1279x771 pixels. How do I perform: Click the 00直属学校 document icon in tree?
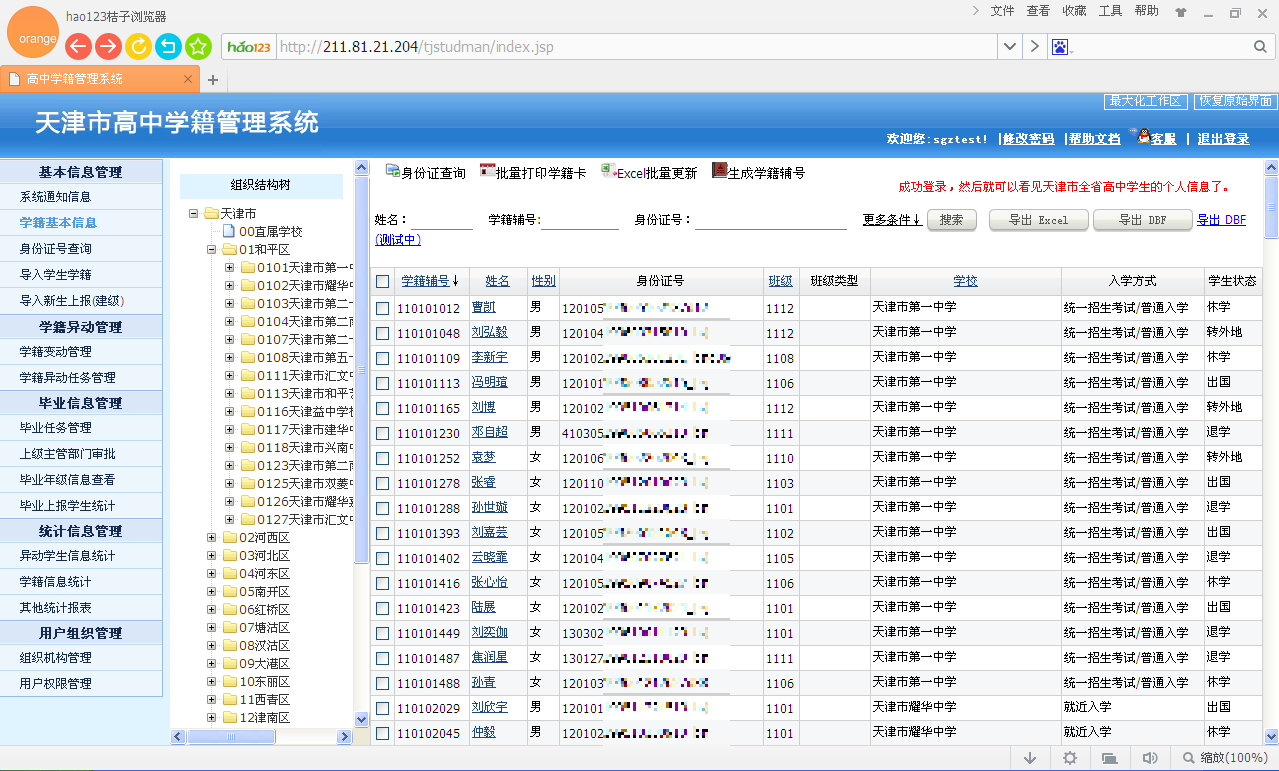228,231
